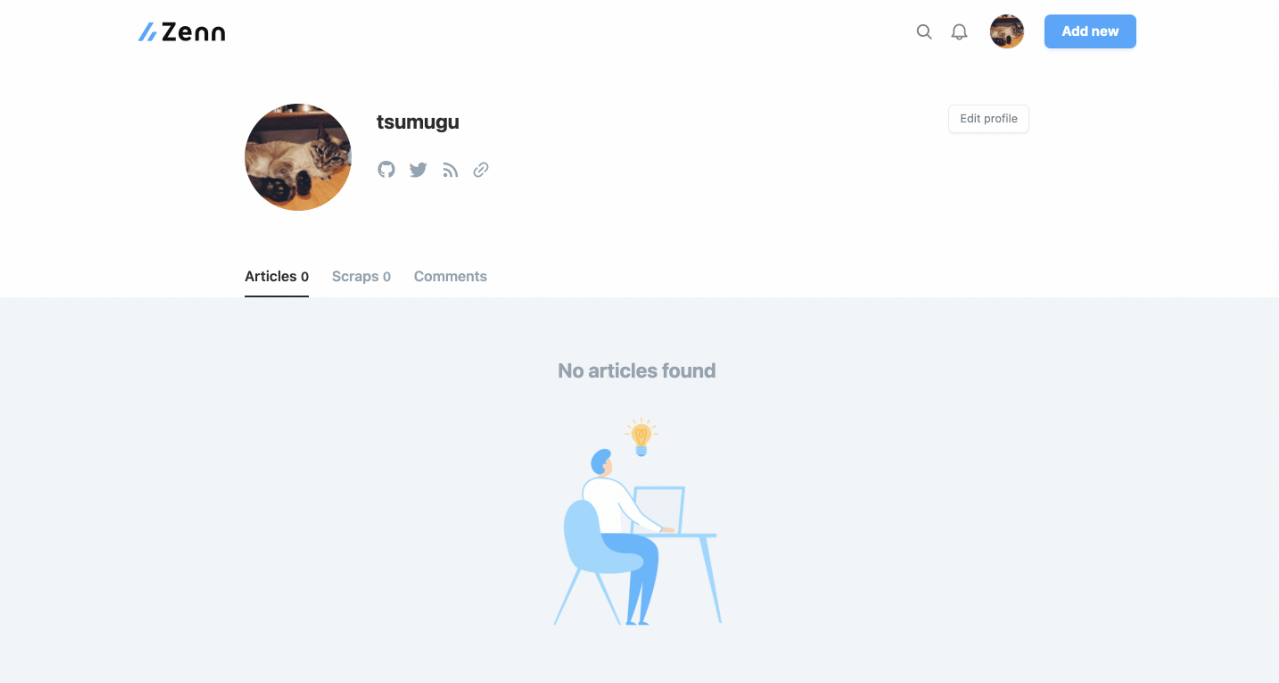Switch to the Comments tab
1279x683 pixels.
coord(450,277)
